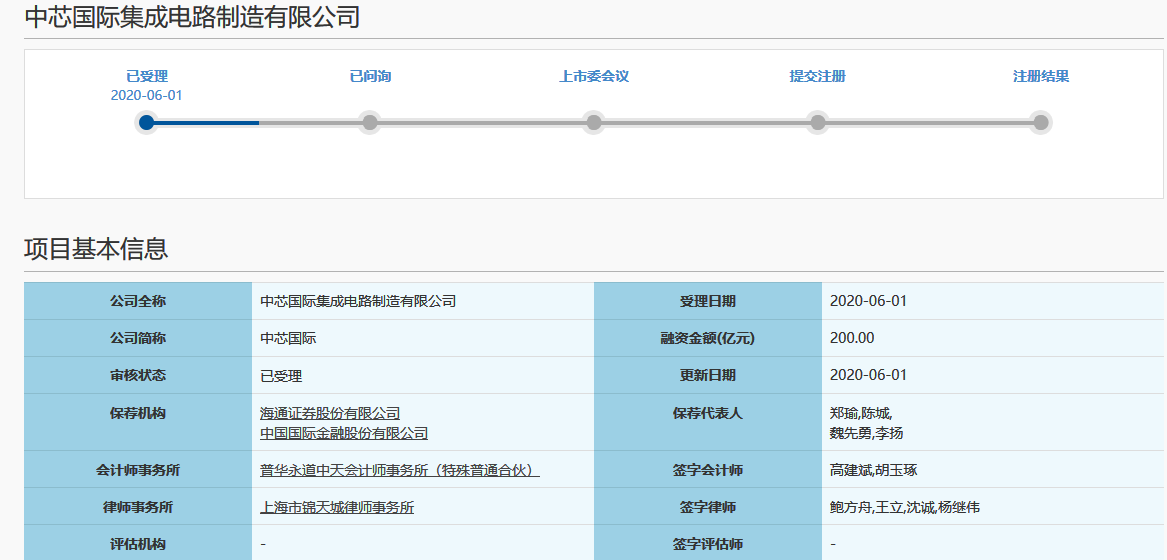Select the 提交注册 progress stage label
This screenshot has height=560, width=1167.
pos(817,76)
